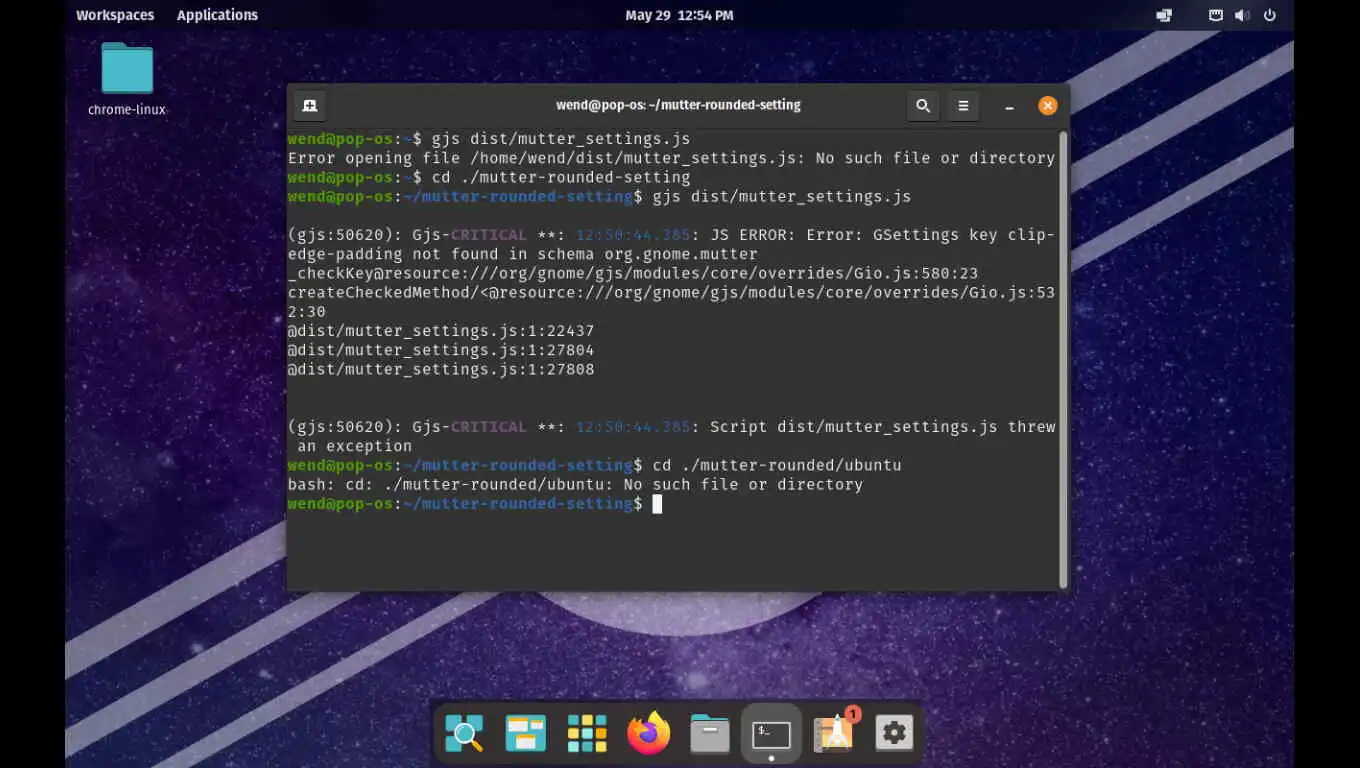Image resolution: width=1360 pixels, height=768 pixels.
Task: Launch Firefox from the dock
Action: [x=648, y=734]
